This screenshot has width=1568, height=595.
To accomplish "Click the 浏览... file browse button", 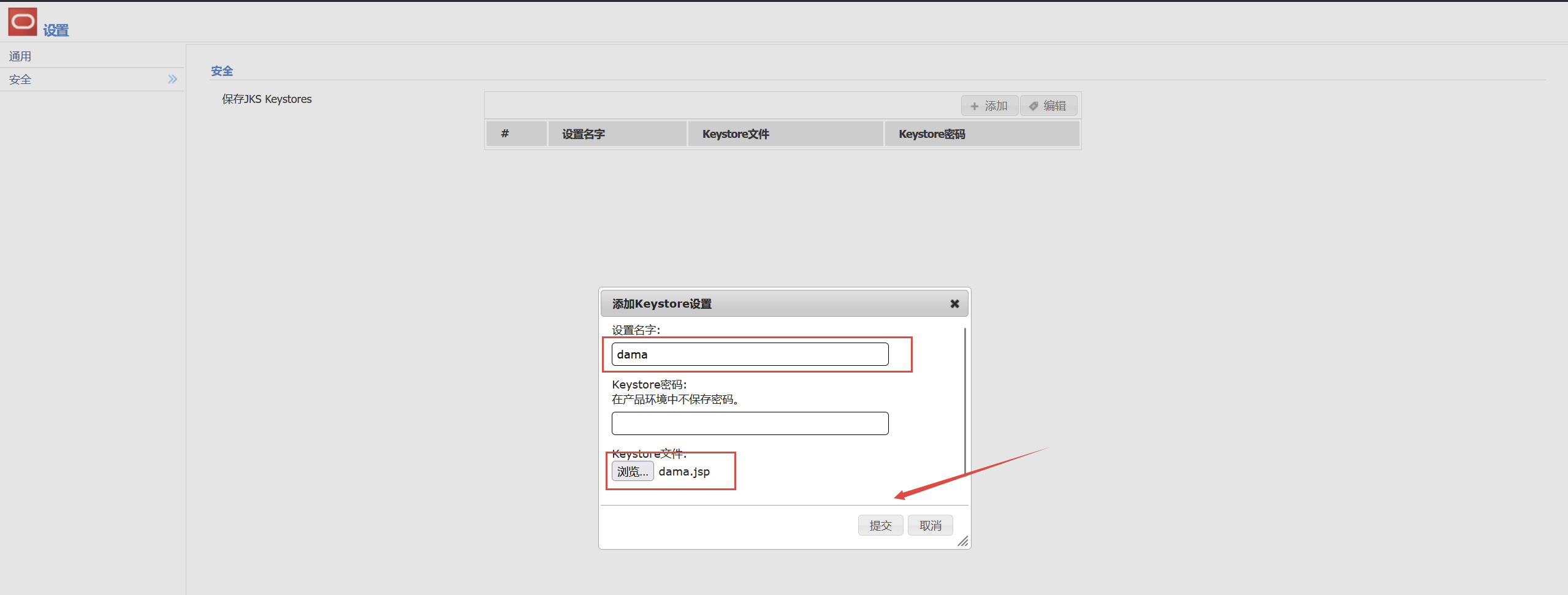I will (x=633, y=471).
